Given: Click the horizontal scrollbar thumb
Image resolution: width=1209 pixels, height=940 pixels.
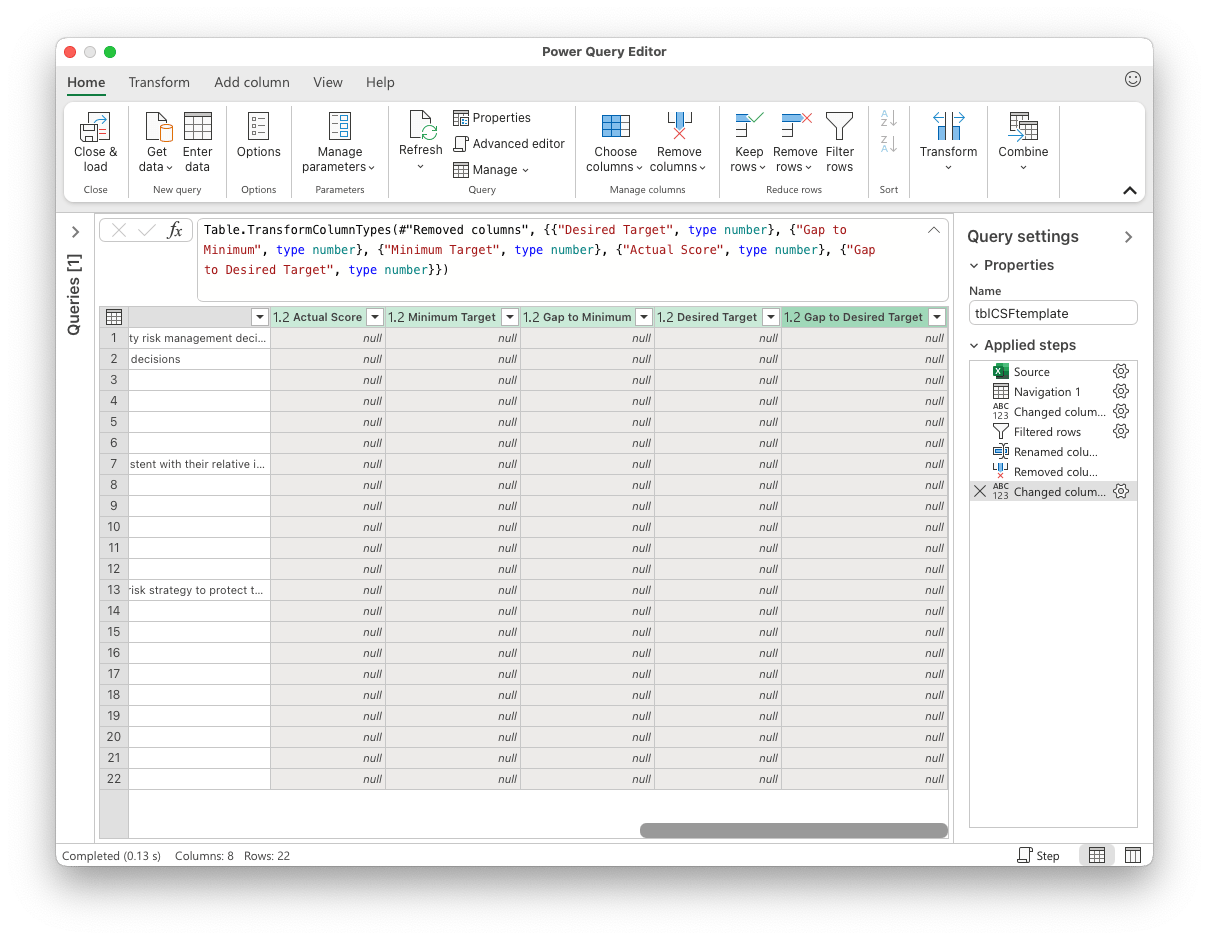Looking at the screenshot, I should click(x=793, y=830).
